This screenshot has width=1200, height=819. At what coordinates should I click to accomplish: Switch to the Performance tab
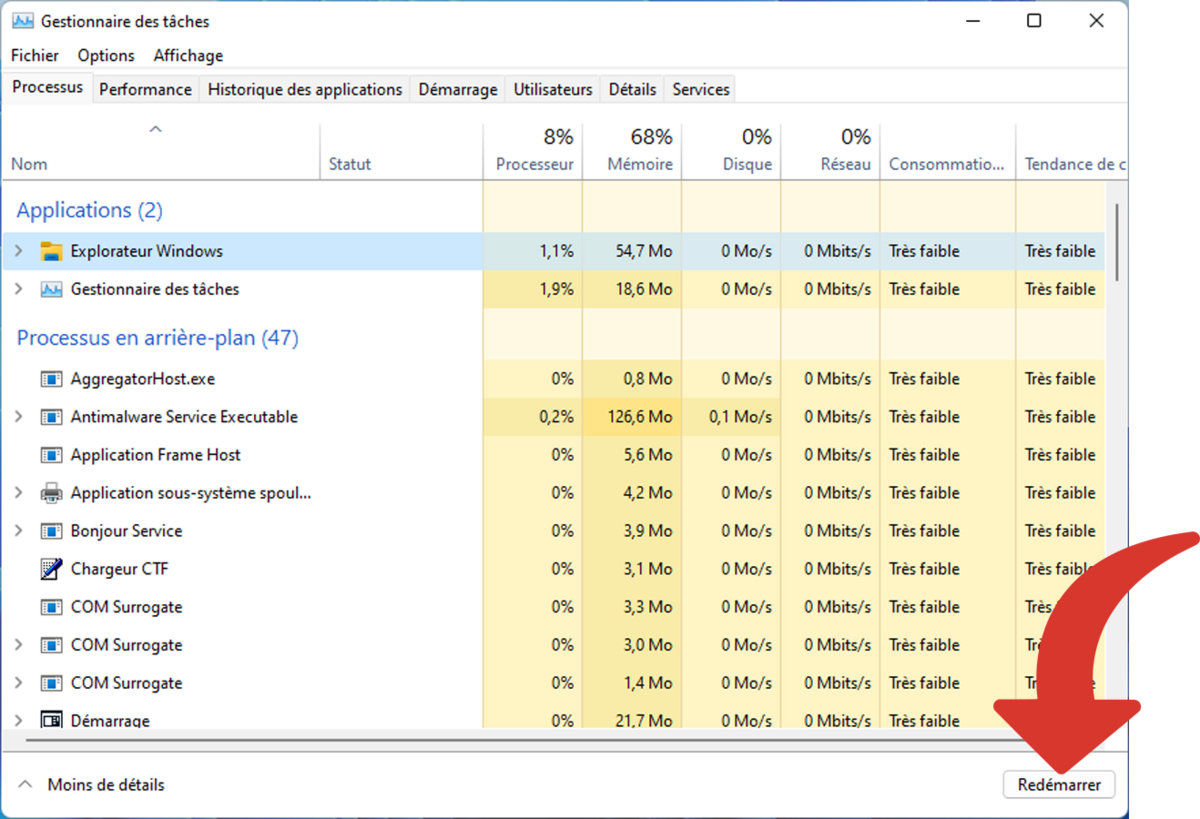pos(145,89)
